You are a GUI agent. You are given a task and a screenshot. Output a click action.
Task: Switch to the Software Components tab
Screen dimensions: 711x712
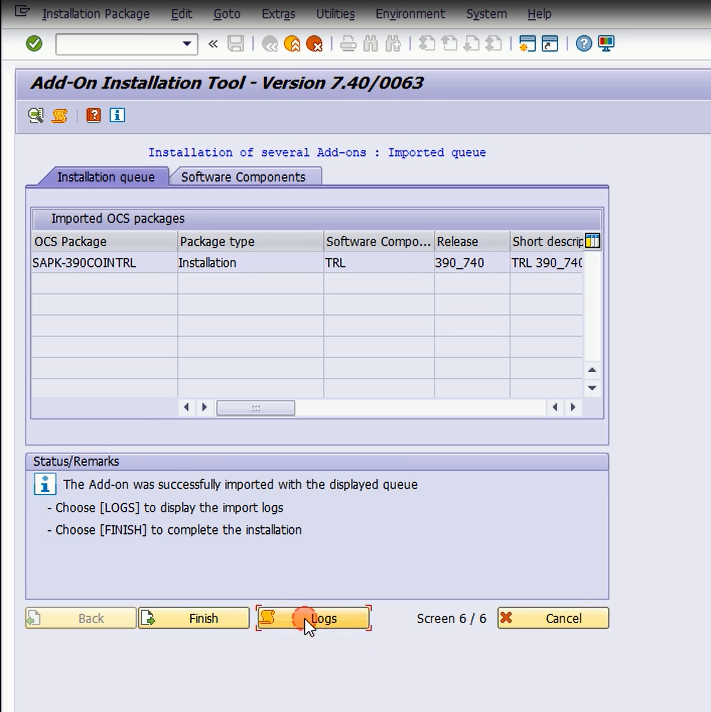pyautogui.click(x=244, y=177)
